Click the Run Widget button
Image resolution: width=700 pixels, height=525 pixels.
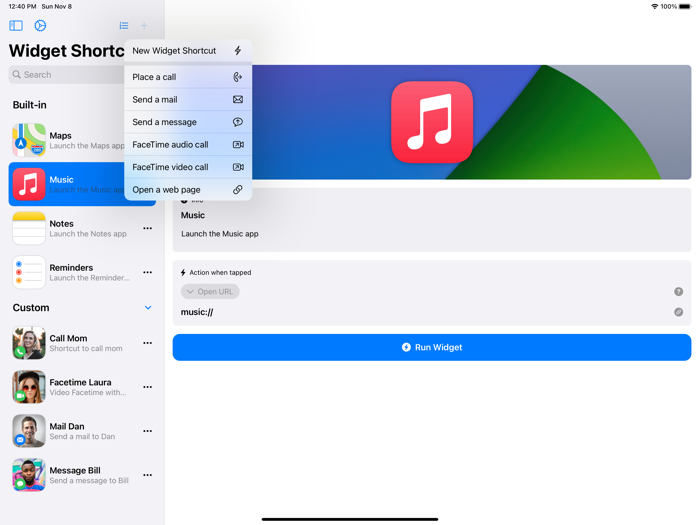(432, 347)
